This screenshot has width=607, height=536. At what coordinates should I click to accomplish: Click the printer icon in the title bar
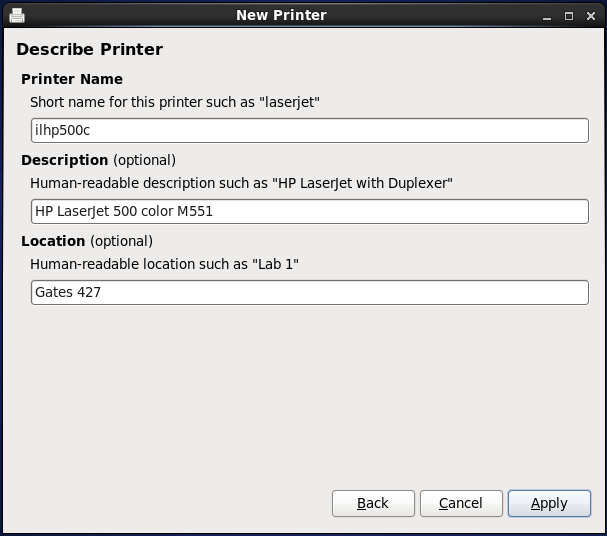coord(17,15)
